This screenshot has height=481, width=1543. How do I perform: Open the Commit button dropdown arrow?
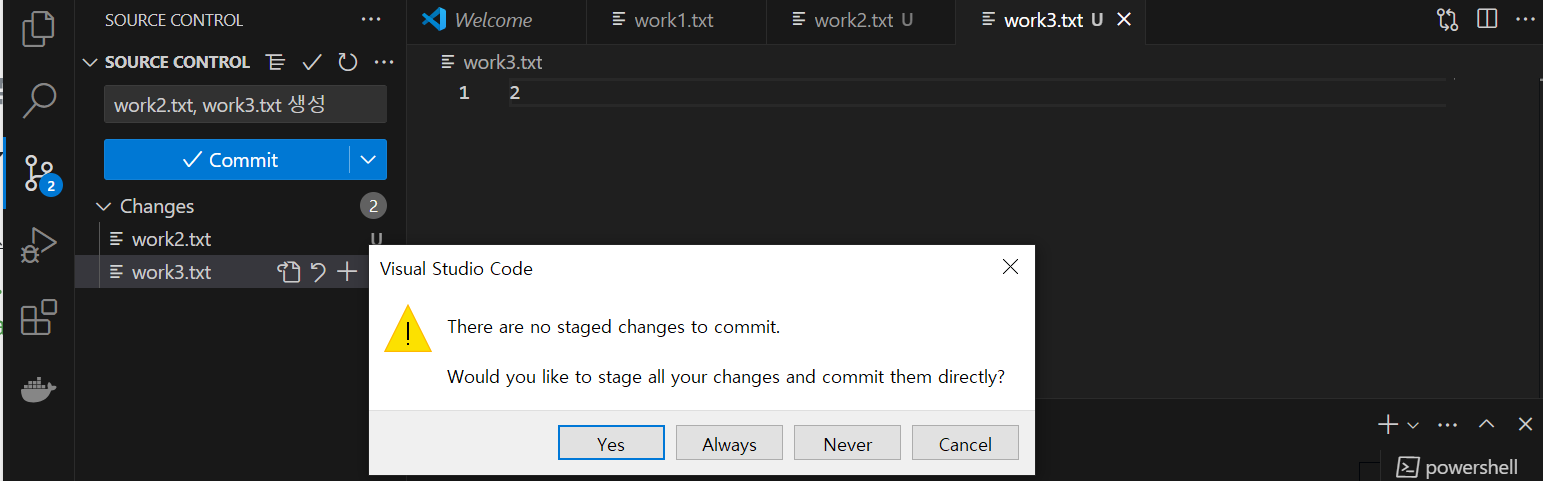(x=368, y=160)
